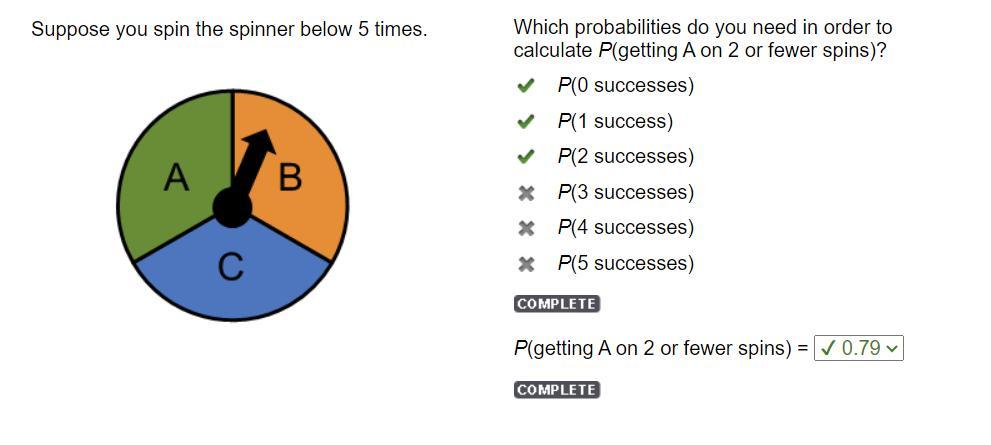Click the black center hub of the spinner
The width and height of the screenshot is (991, 445).
[x=232, y=207]
